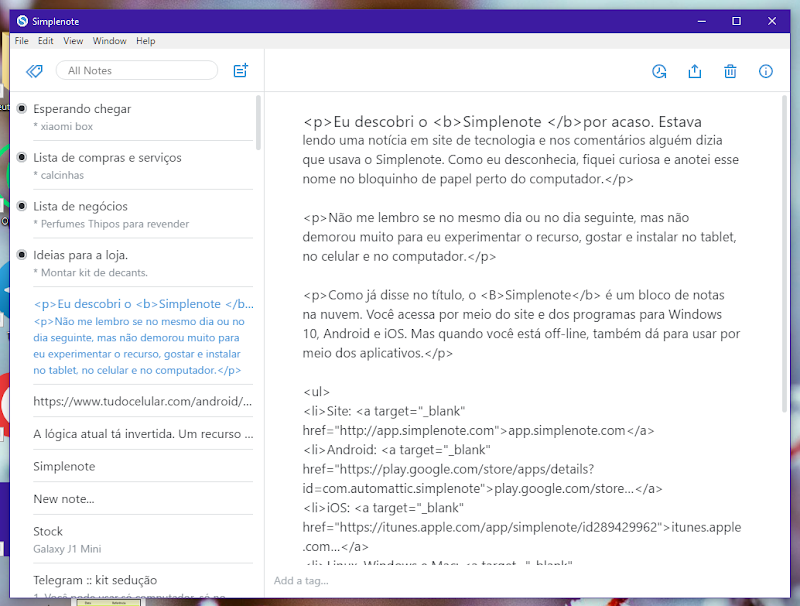Click the note list scrollbar
The width and height of the screenshot is (800, 606).
pos(258,122)
